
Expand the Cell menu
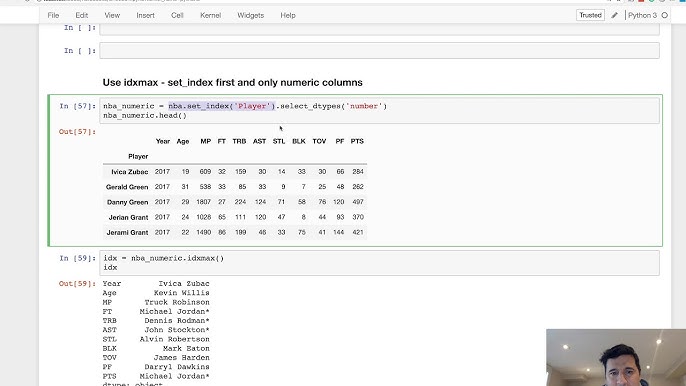coord(177,15)
